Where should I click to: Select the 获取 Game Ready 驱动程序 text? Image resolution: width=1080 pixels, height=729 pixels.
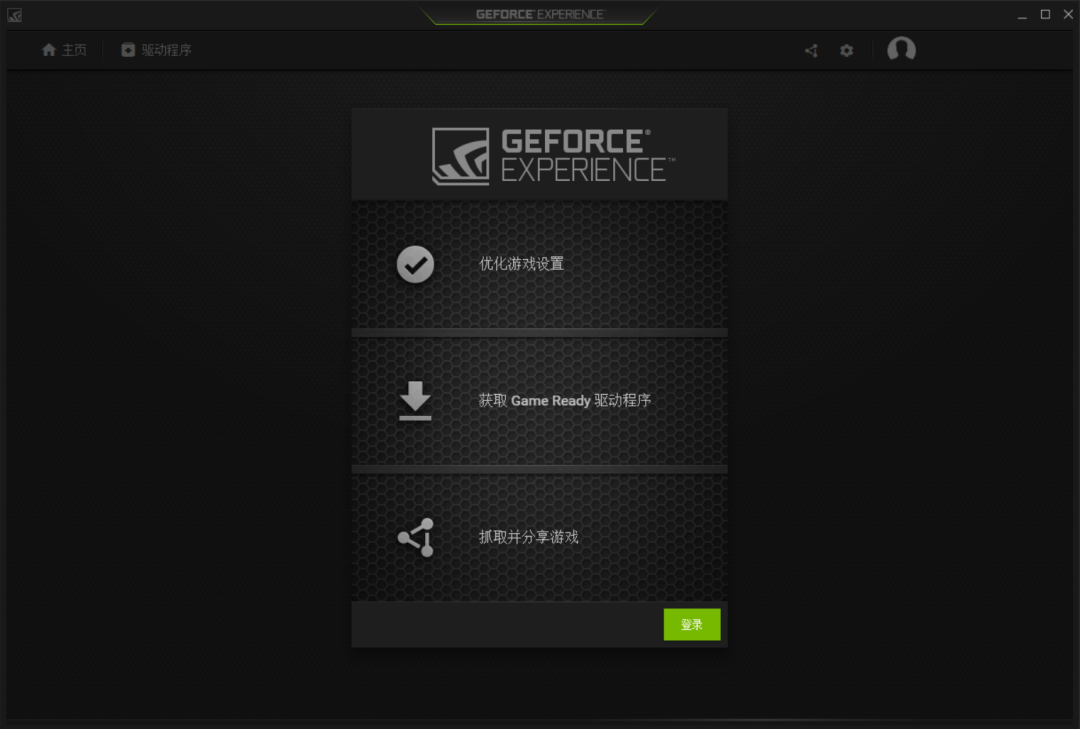click(565, 400)
